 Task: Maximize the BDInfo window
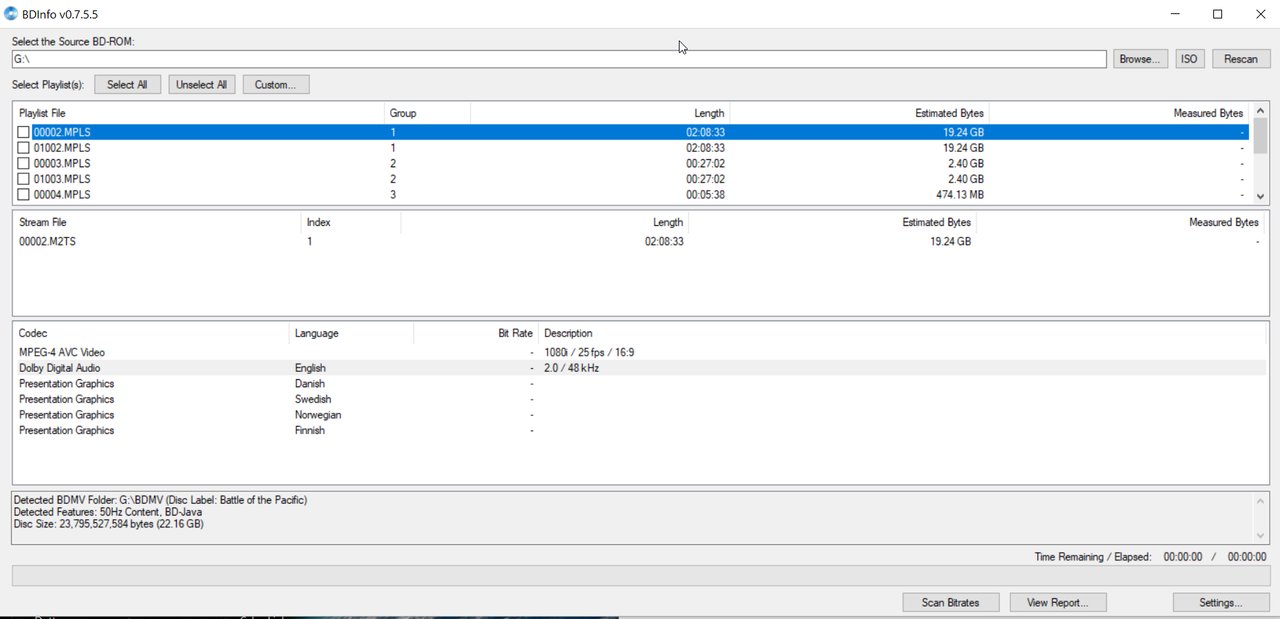pyautogui.click(x=1217, y=14)
